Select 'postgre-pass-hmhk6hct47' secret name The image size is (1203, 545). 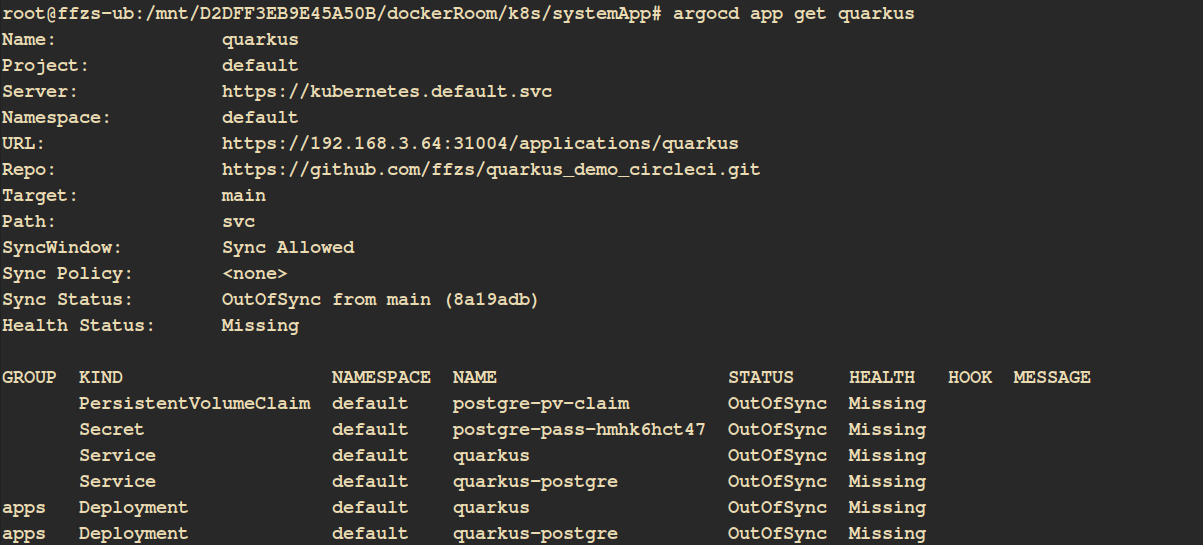579,430
